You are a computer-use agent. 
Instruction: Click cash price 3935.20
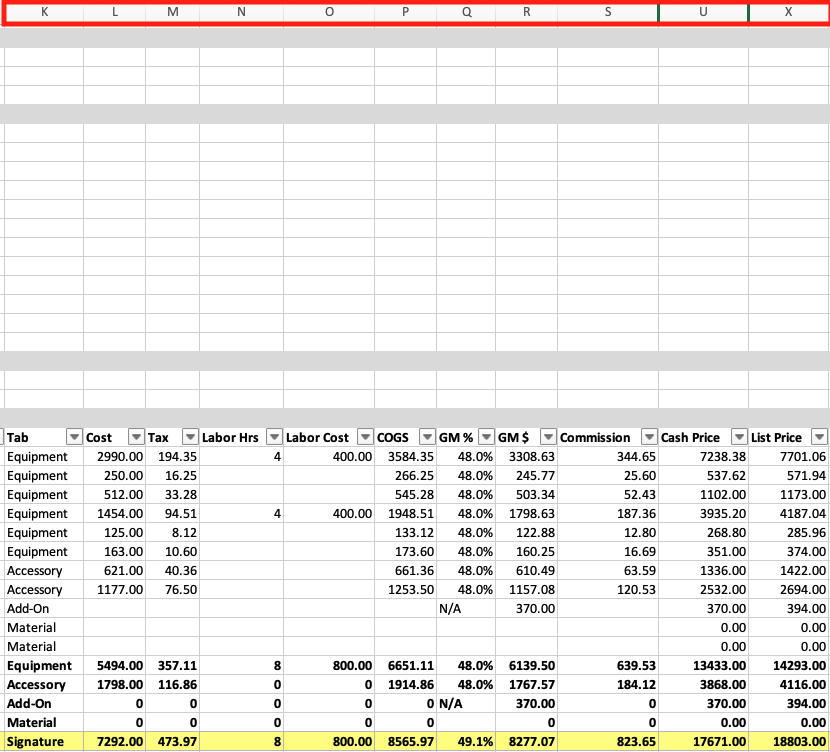pos(723,514)
